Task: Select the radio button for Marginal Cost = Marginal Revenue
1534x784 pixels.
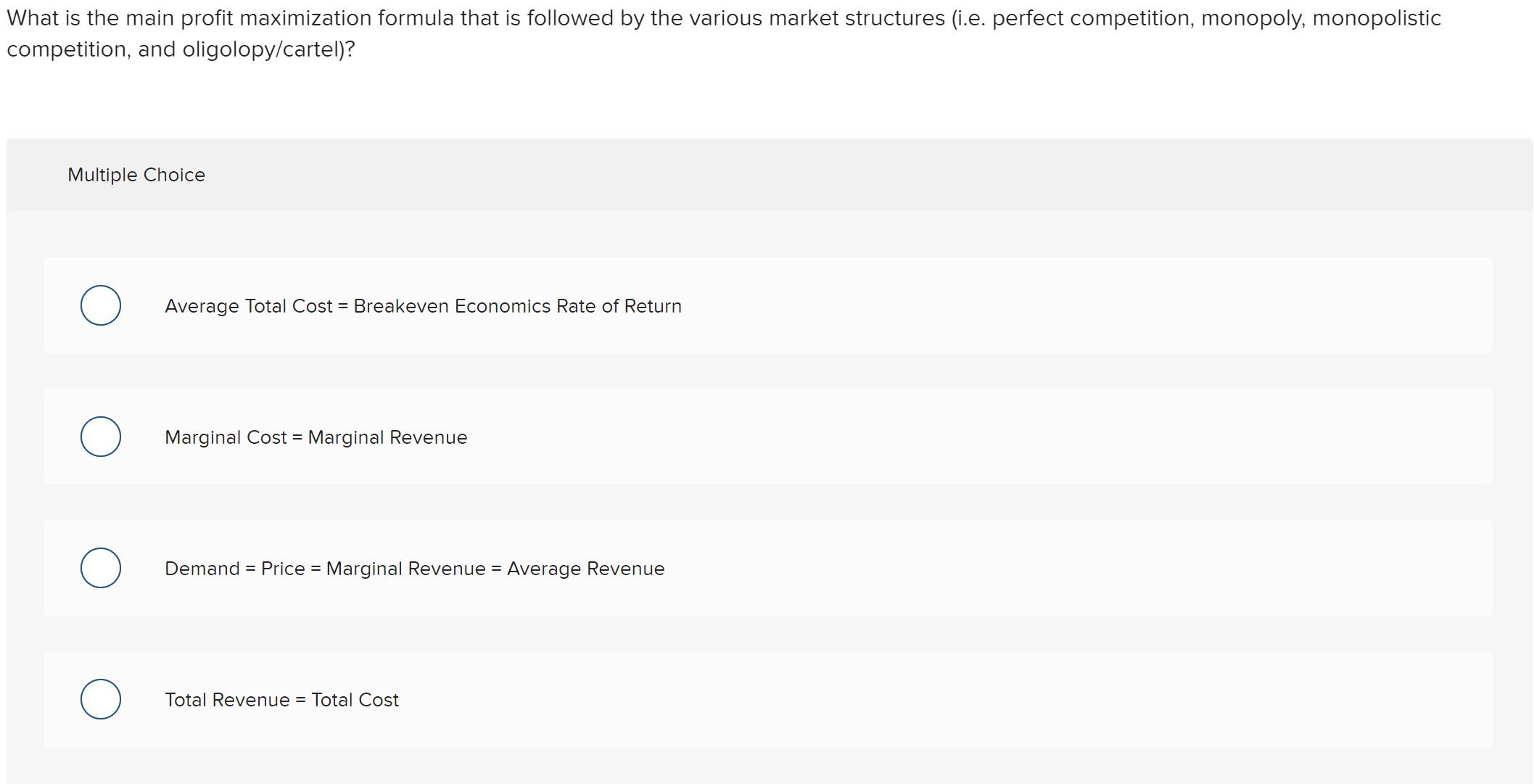Action: [x=100, y=436]
